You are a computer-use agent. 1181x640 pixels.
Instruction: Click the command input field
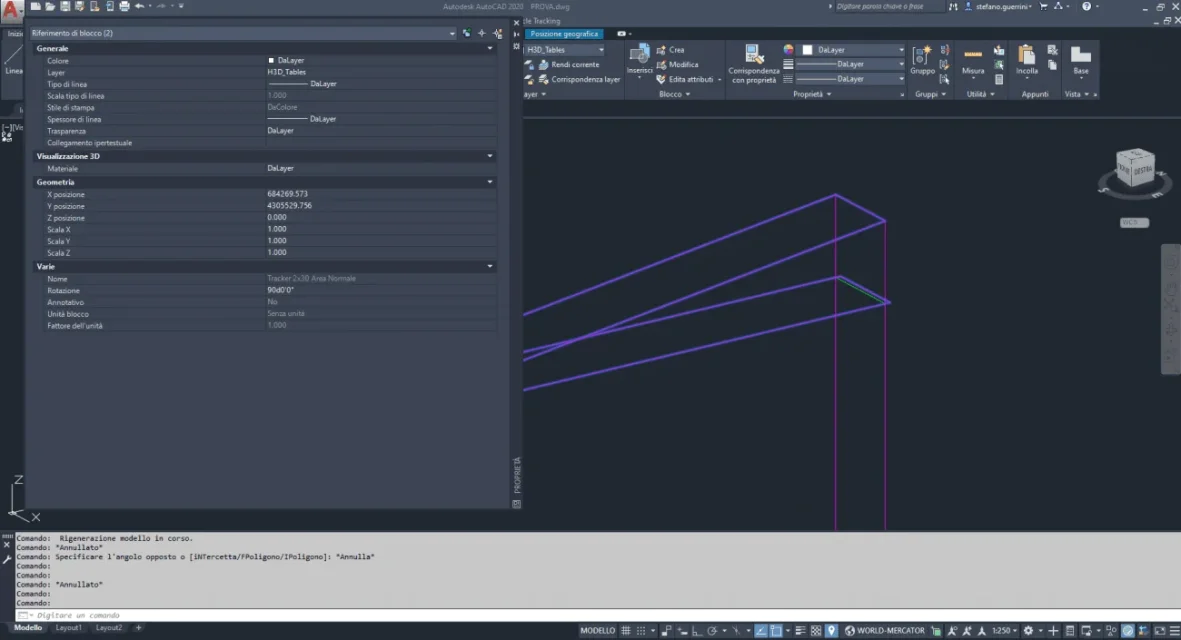[597, 615]
